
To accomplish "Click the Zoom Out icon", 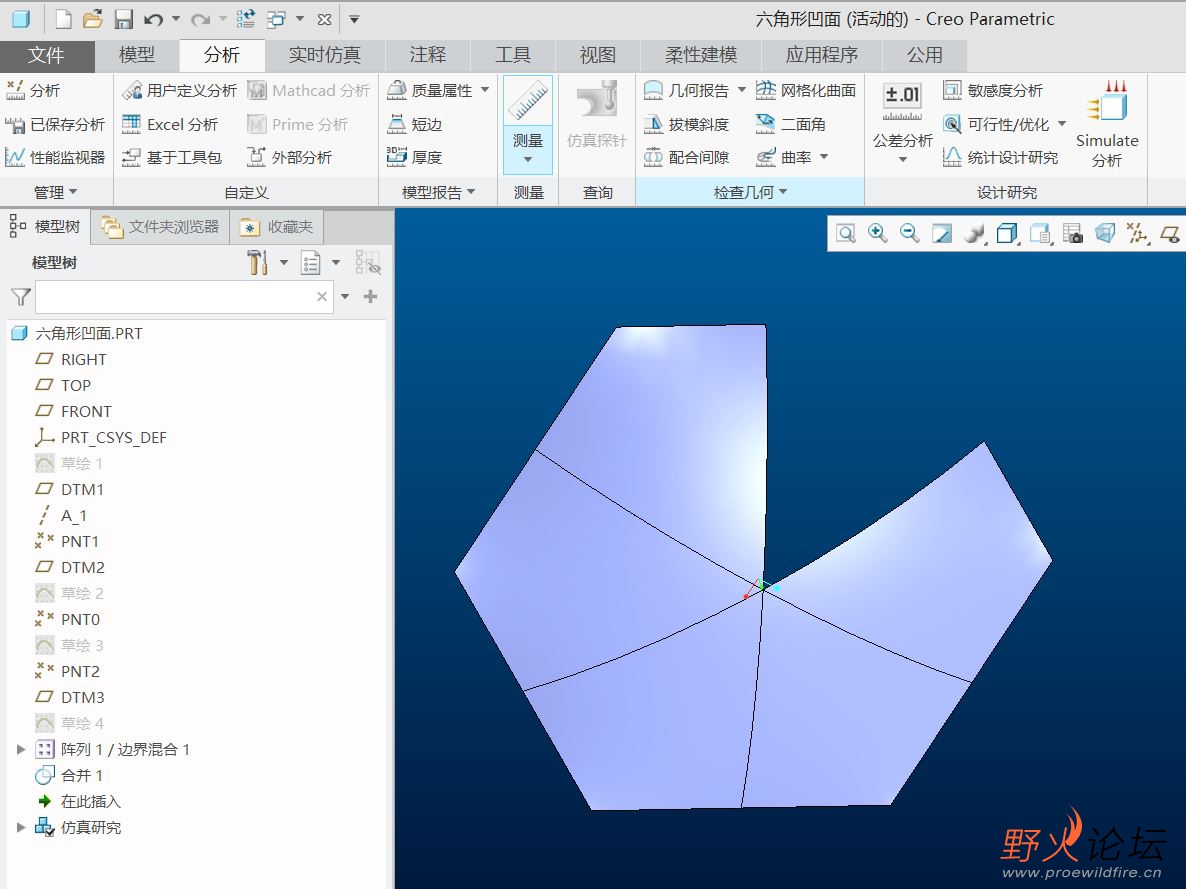I will click(x=909, y=233).
